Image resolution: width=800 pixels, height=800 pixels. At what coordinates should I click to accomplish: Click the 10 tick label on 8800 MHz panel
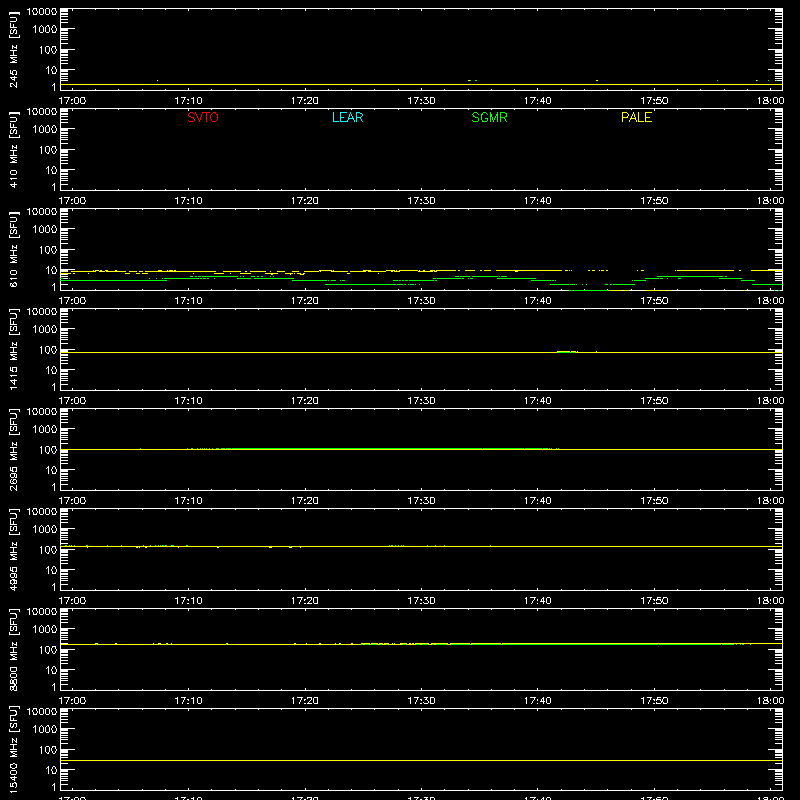tap(51, 670)
